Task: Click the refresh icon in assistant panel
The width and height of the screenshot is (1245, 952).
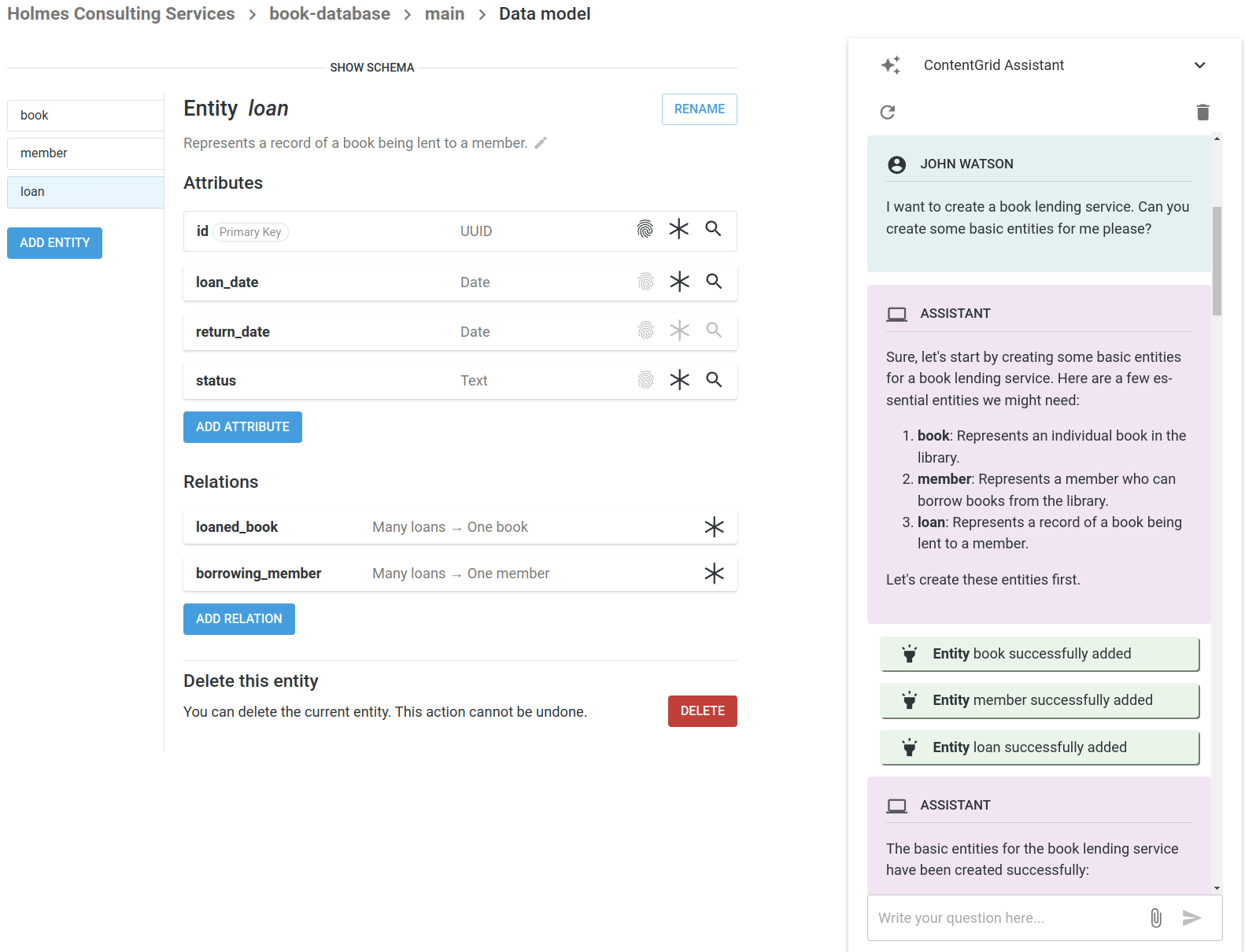Action: tap(888, 113)
